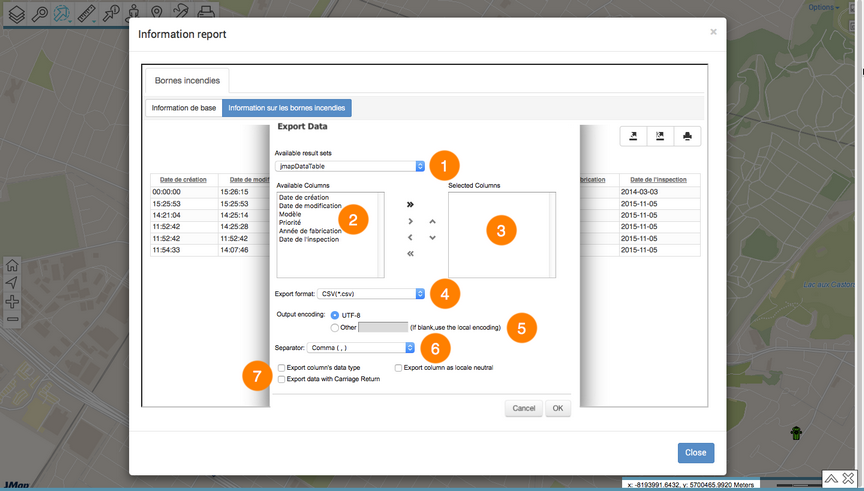The height and width of the screenshot is (491, 864).
Task: Remove all columns with double left arrow
Action: click(x=410, y=253)
